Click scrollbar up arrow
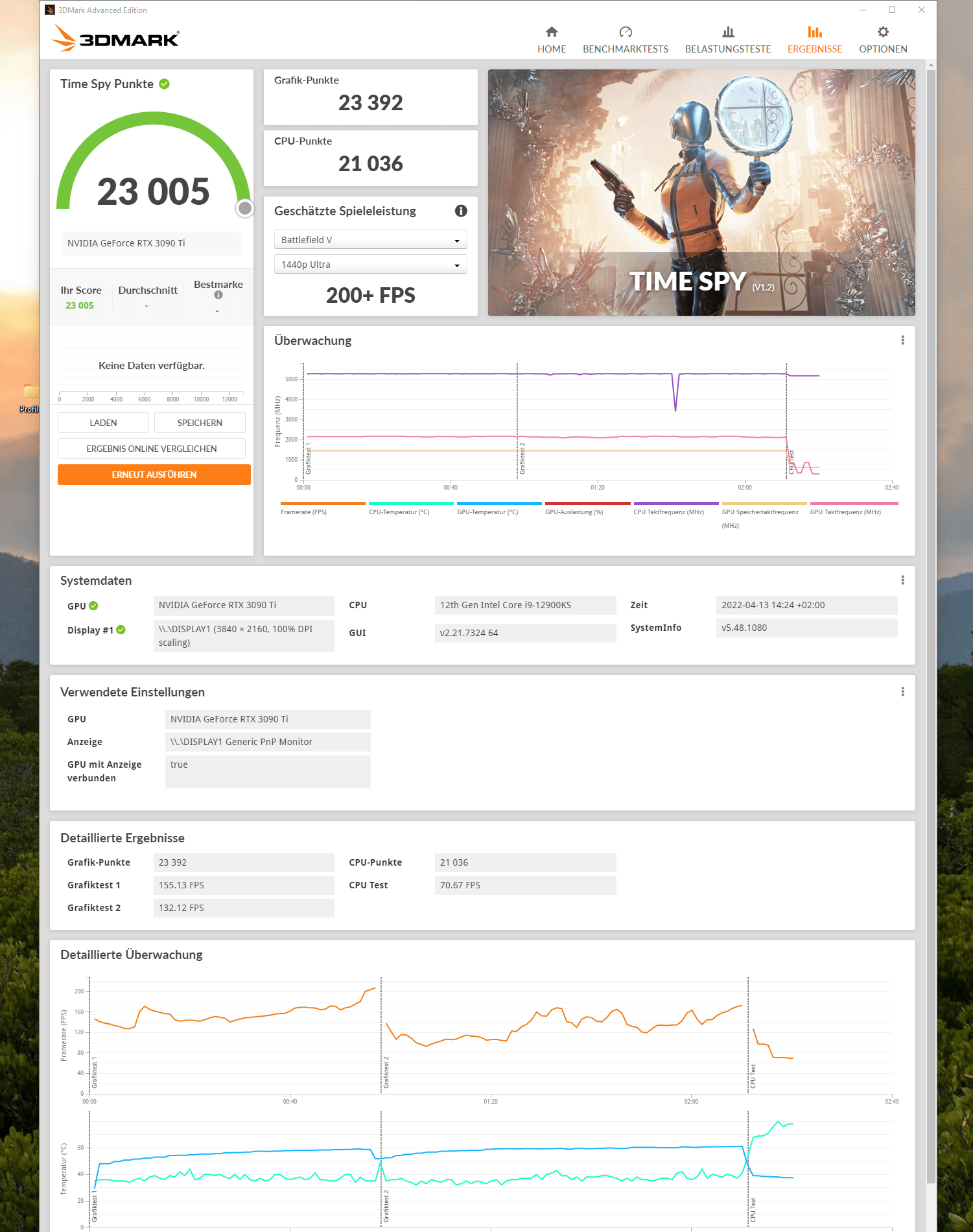 931,65
